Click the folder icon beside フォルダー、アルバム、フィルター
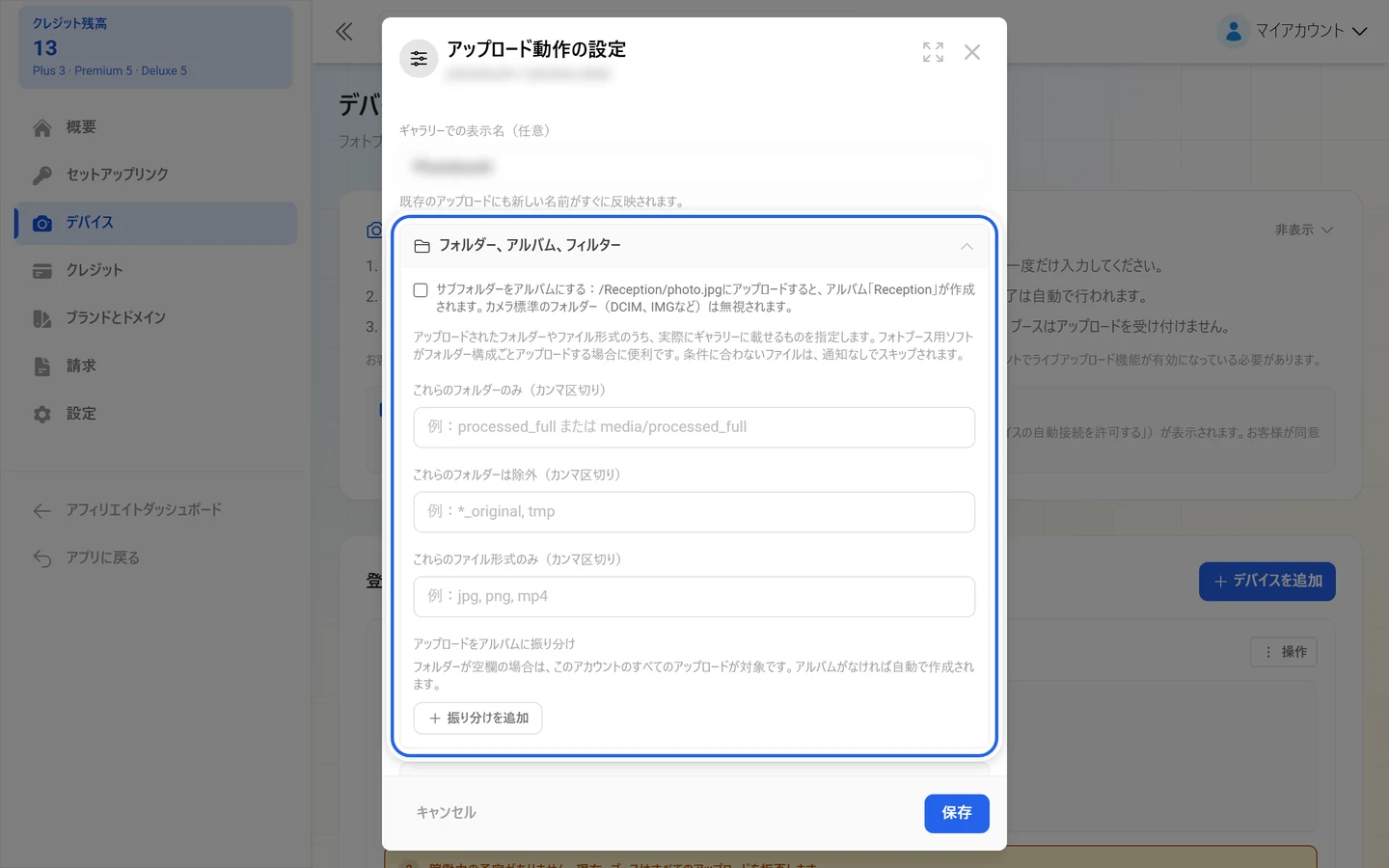The width and height of the screenshot is (1389, 868). pyautogui.click(x=422, y=247)
